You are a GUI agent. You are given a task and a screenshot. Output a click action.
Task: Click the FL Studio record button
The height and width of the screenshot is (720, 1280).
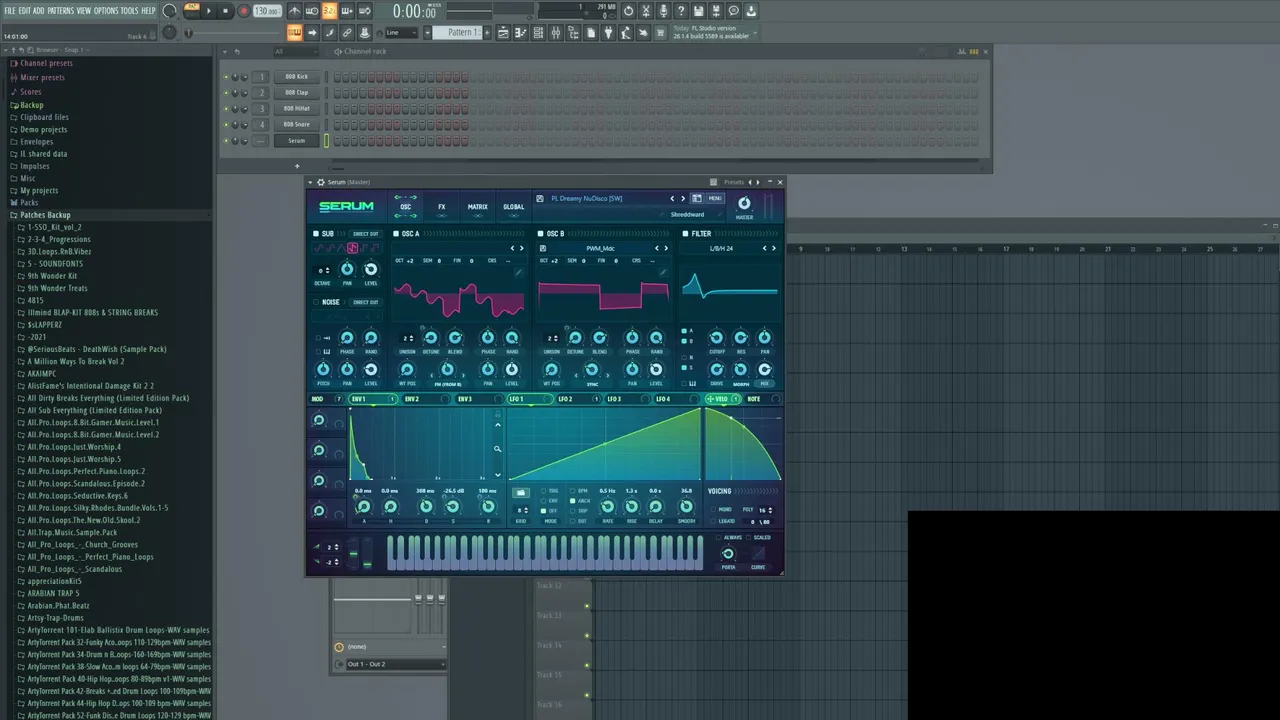[243, 11]
